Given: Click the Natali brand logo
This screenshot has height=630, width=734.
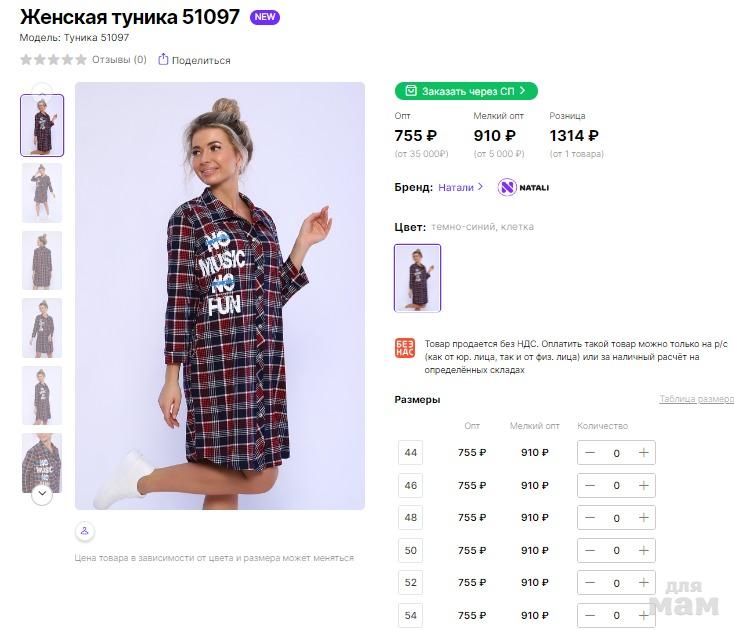Looking at the screenshot, I should click(507, 187).
